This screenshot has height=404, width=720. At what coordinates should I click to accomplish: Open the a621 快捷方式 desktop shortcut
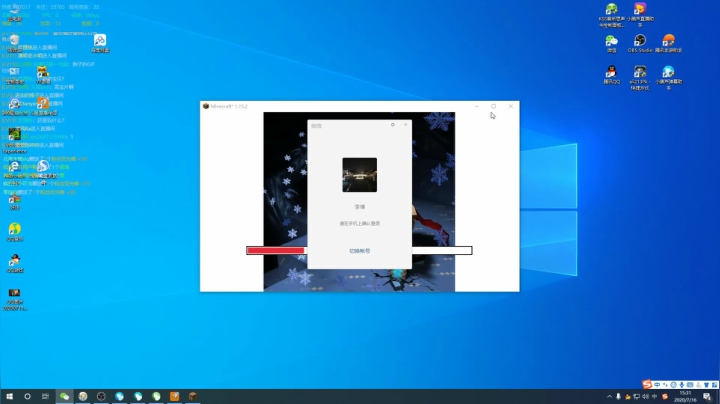click(640, 78)
